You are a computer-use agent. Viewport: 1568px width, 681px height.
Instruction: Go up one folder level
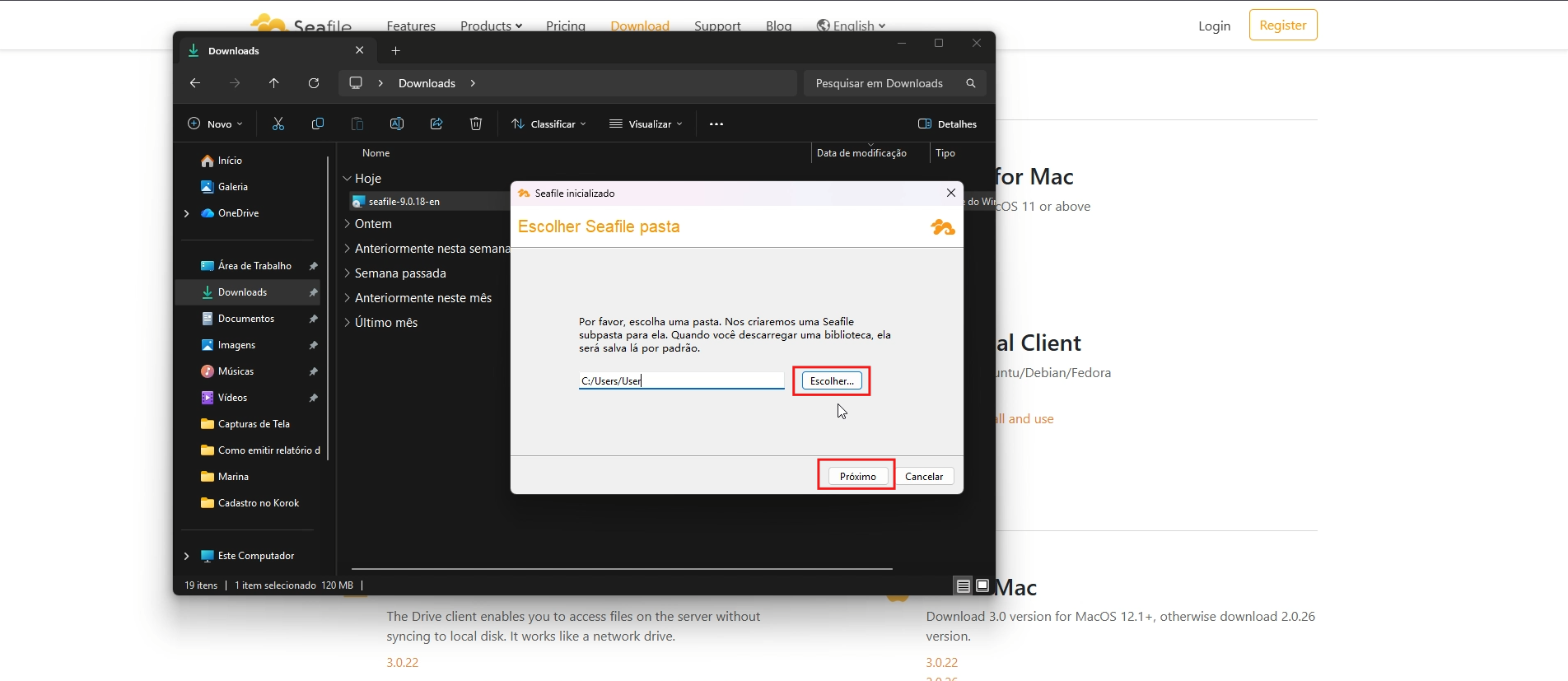click(274, 83)
